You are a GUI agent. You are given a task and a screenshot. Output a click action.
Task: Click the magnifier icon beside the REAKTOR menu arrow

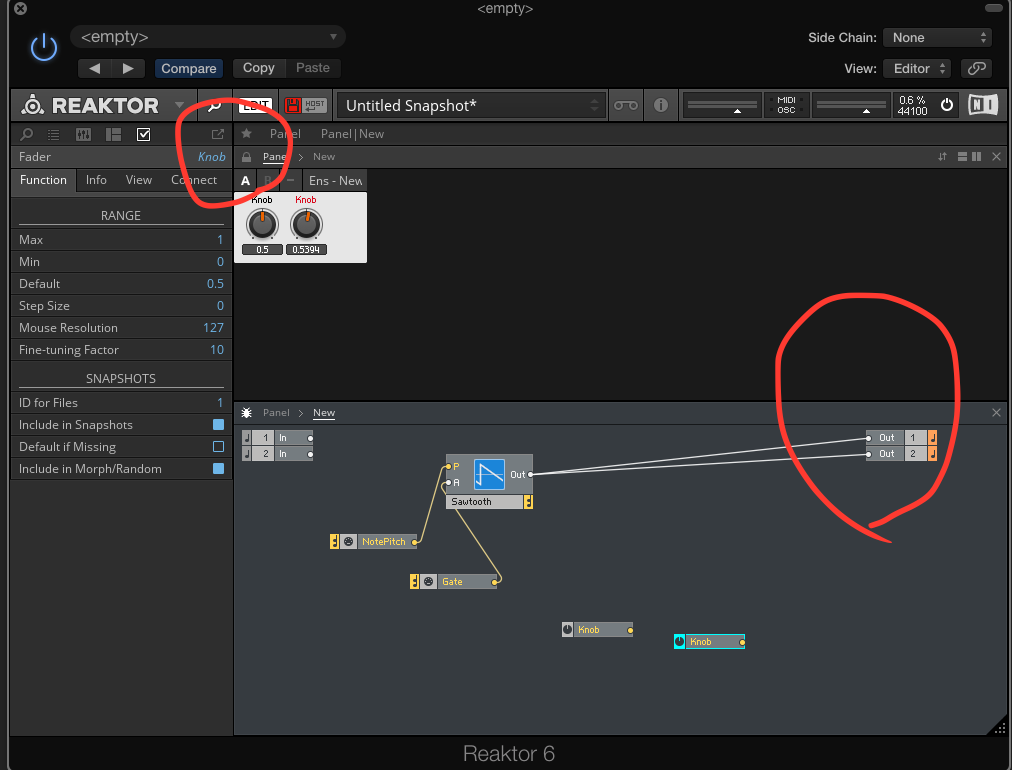click(214, 106)
